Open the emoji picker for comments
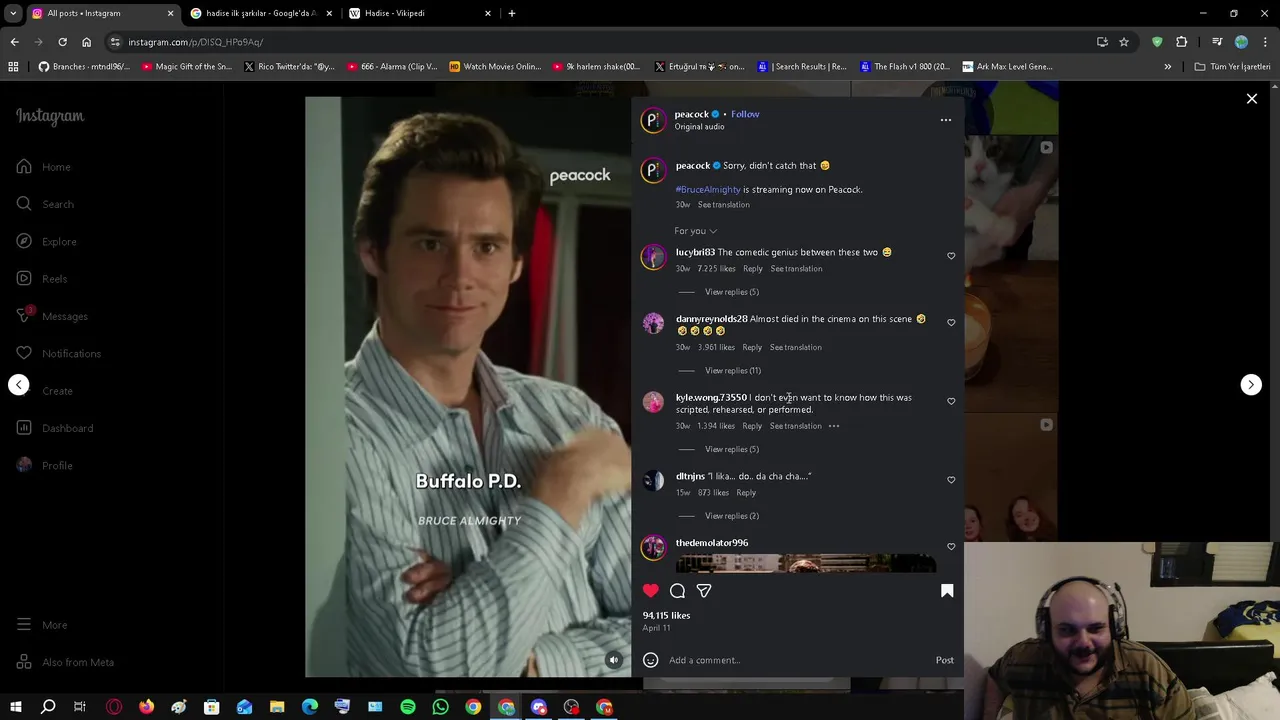Screen dimensions: 1280x720 pos(651,660)
